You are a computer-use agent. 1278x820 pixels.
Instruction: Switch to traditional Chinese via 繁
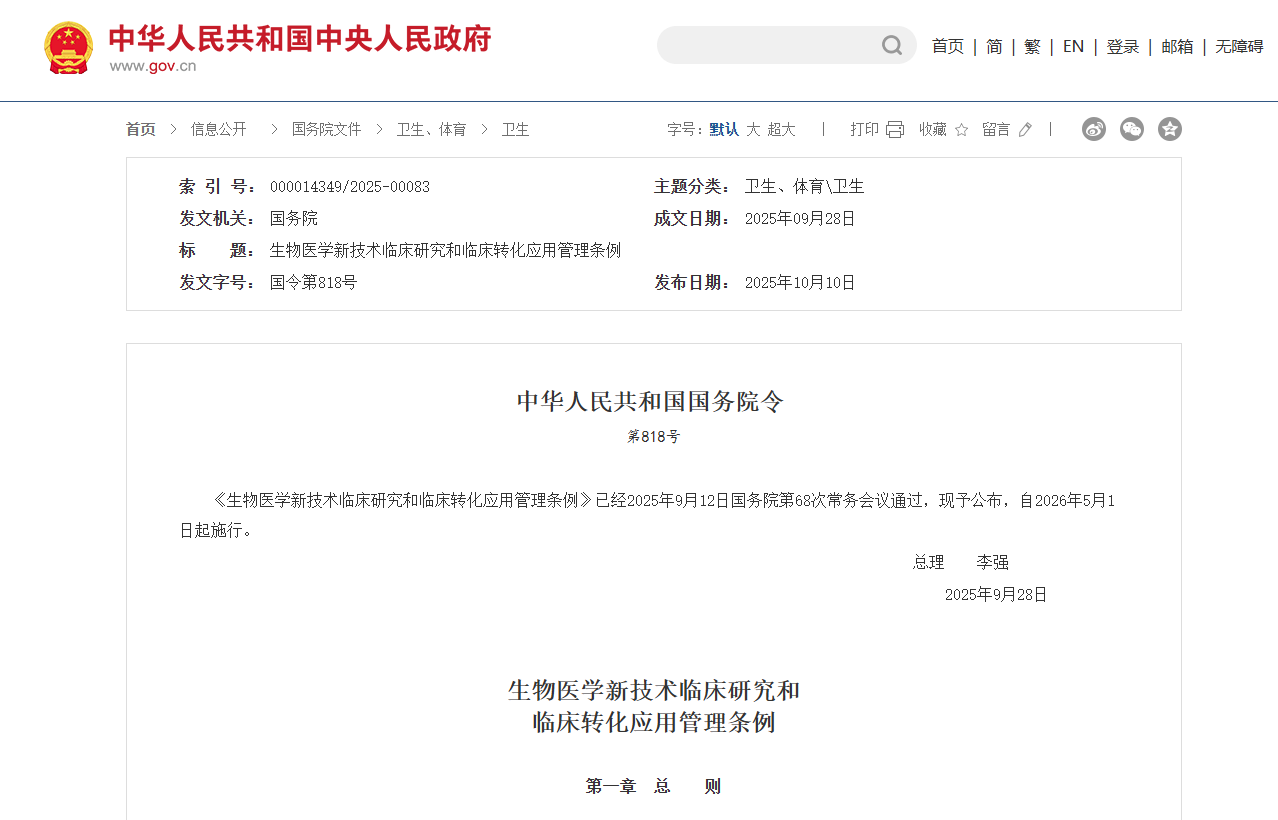point(1032,46)
